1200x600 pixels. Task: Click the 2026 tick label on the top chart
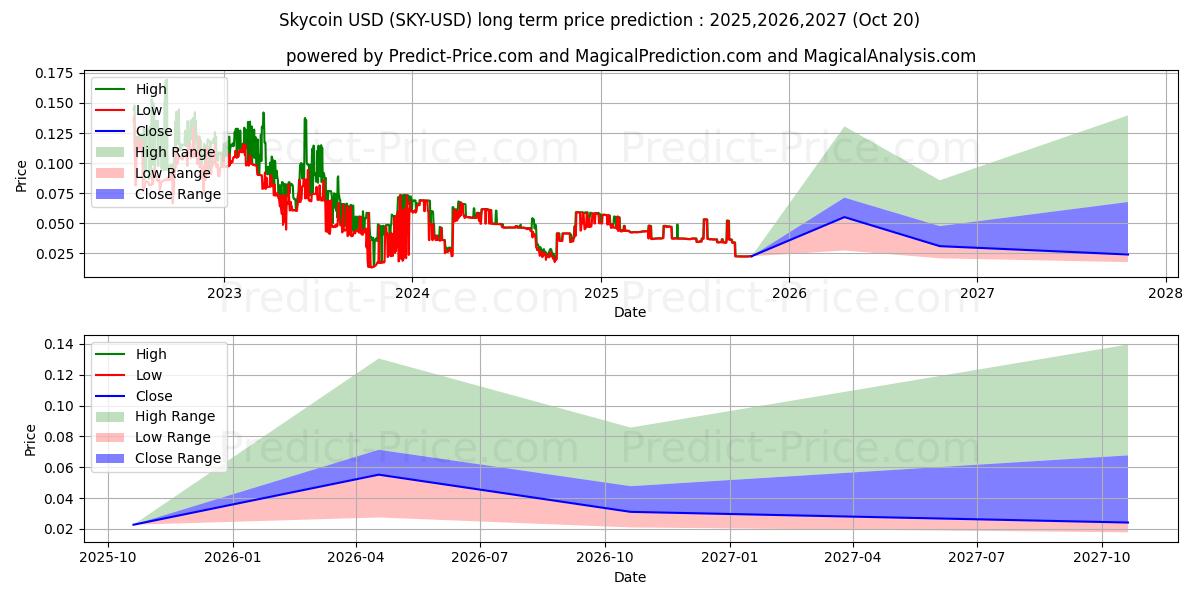click(789, 294)
